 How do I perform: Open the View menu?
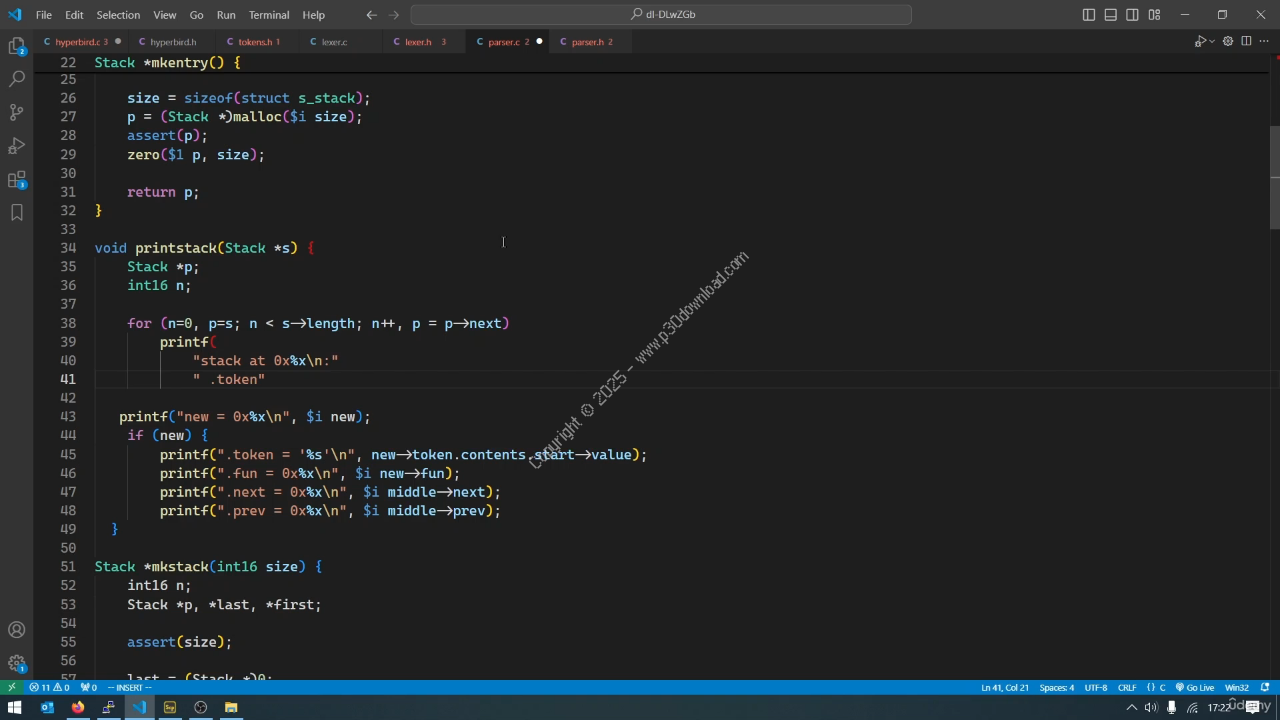[165, 15]
